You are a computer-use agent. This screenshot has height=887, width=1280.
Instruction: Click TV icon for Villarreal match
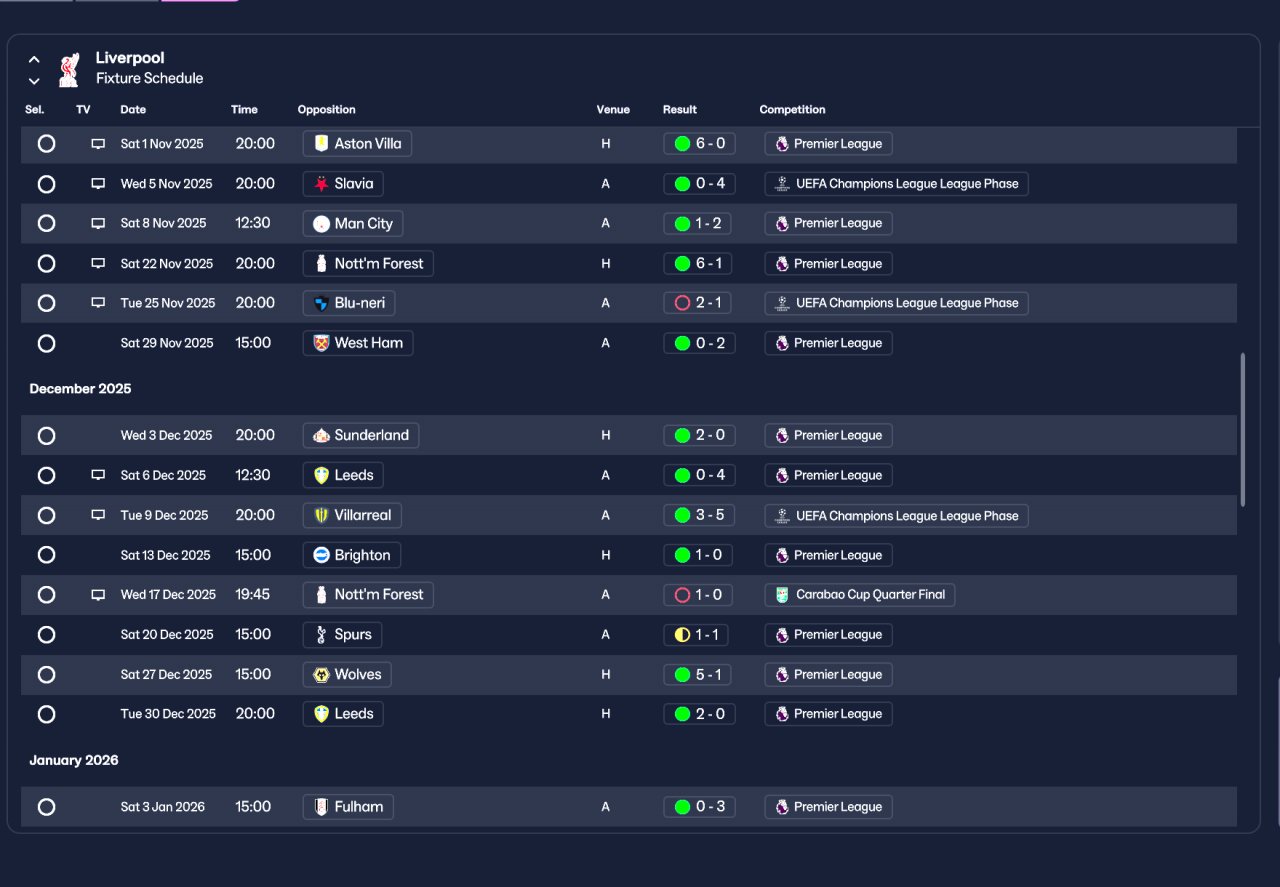(x=98, y=515)
